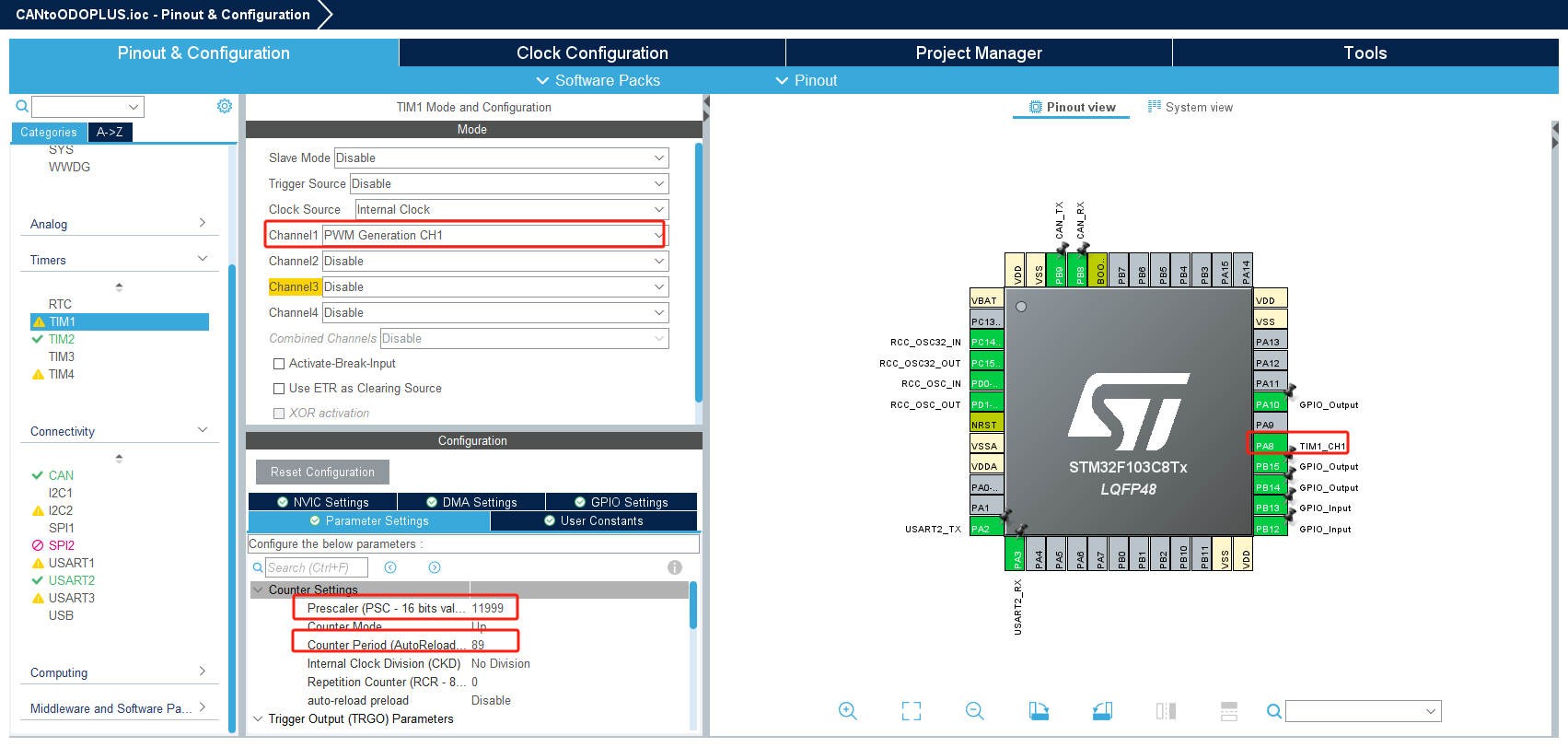Switch to System view
Image resolution: width=1568 pixels, height=747 pixels.
(x=1191, y=107)
